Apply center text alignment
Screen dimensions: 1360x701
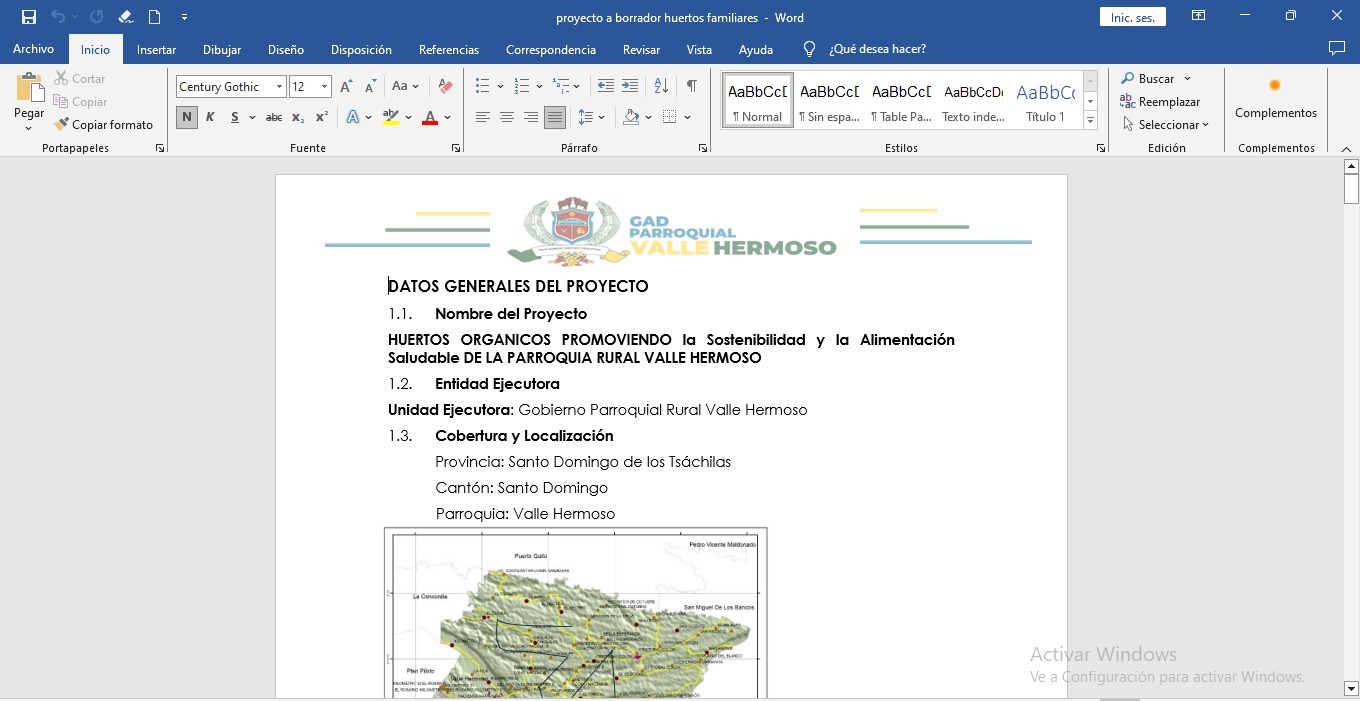(507, 118)
